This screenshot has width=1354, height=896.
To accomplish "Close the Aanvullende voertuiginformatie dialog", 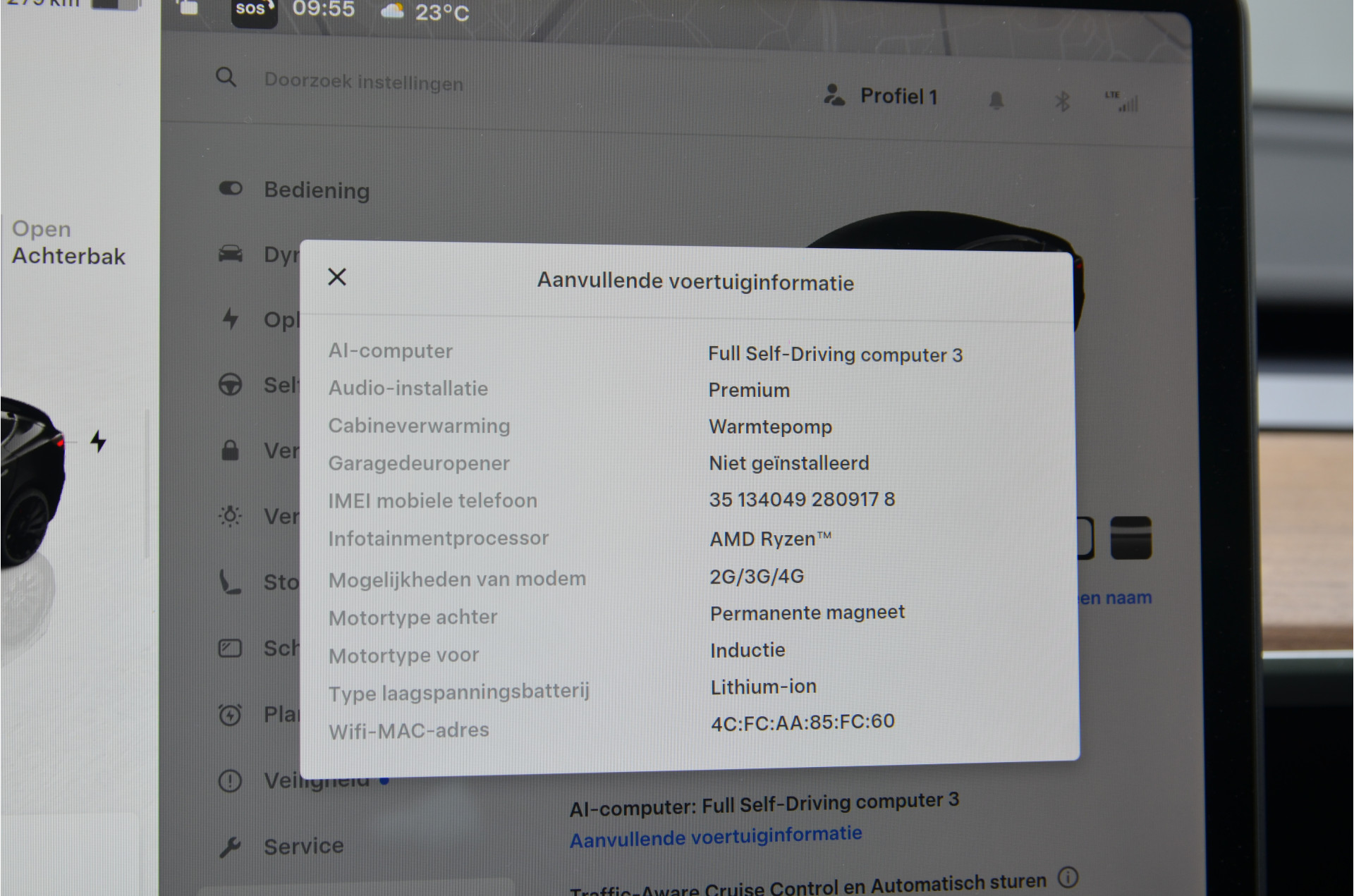I will click(337, 277).
